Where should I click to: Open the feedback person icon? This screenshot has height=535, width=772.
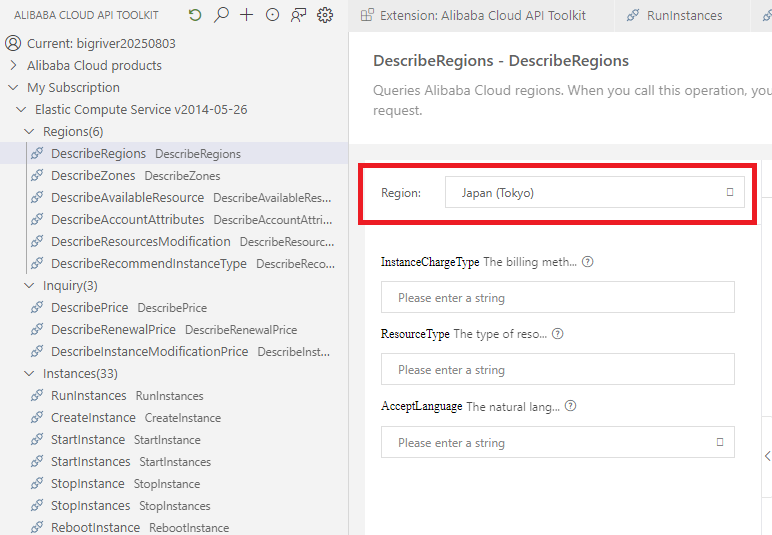click(298, 15)
